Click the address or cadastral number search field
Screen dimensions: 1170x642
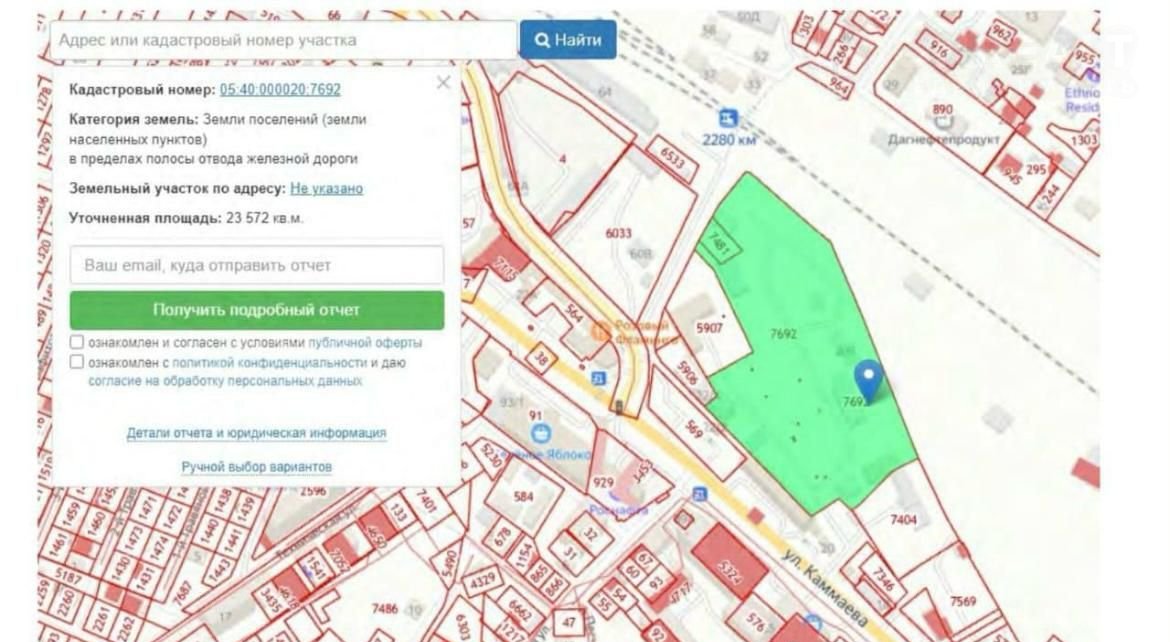point(283,40)
